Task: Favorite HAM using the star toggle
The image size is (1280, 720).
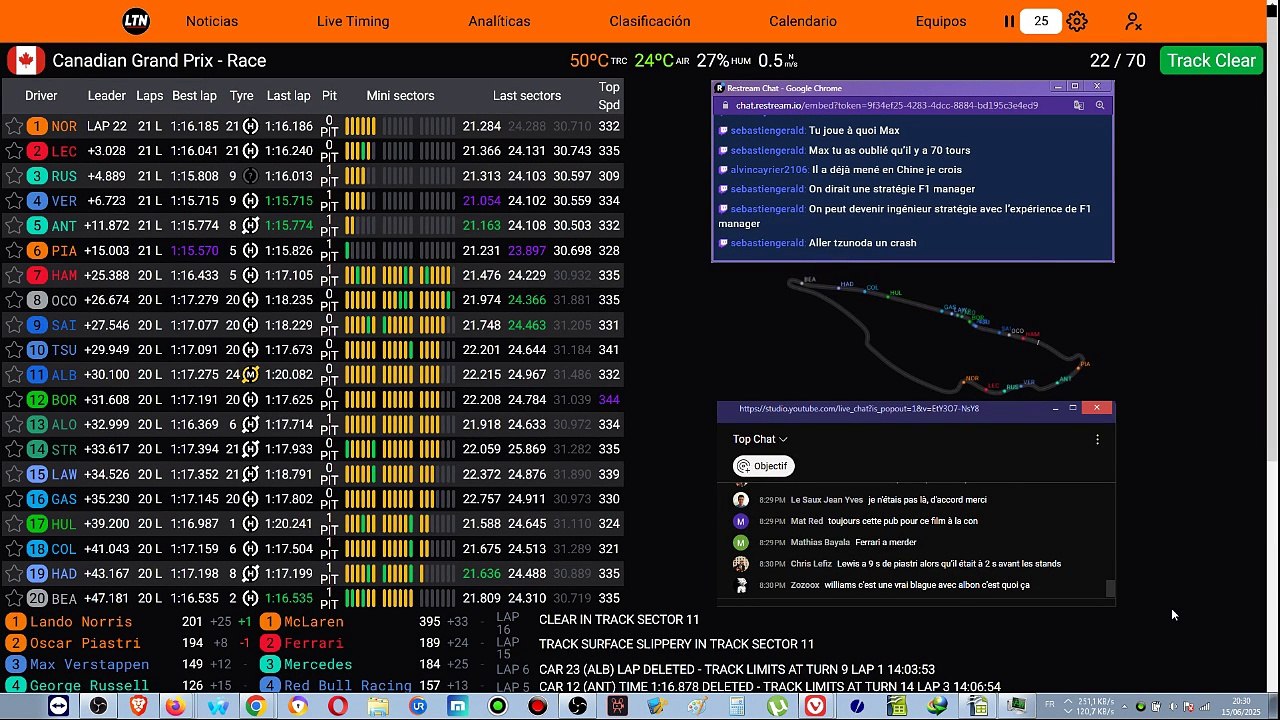Action: tap(14, 275)
